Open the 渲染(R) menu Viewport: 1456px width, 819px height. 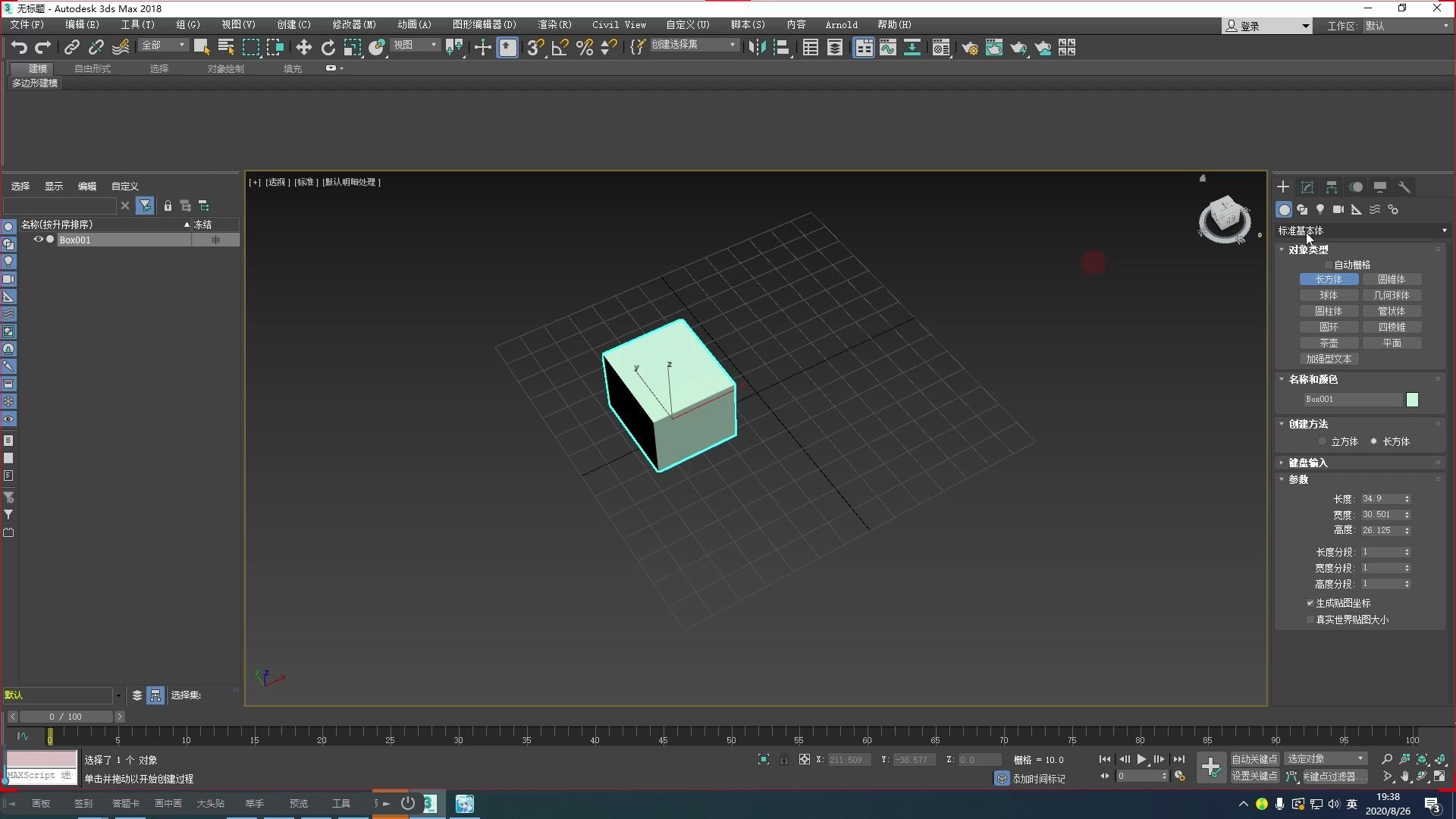point(554,25)
